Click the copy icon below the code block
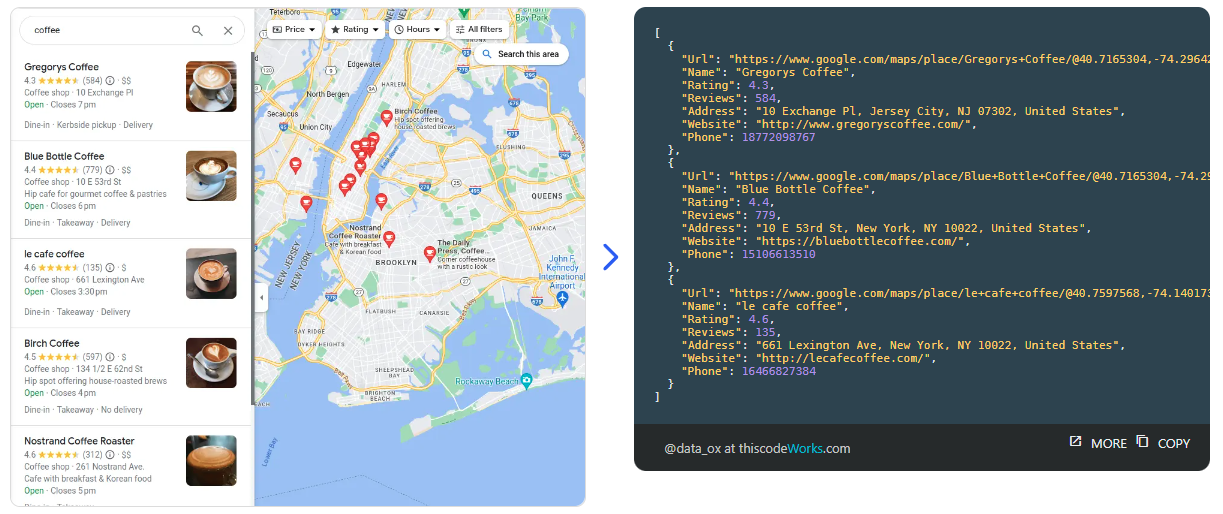This screenshot has height=514, width=1223. pyautogui.click(x=1142, y=442)
